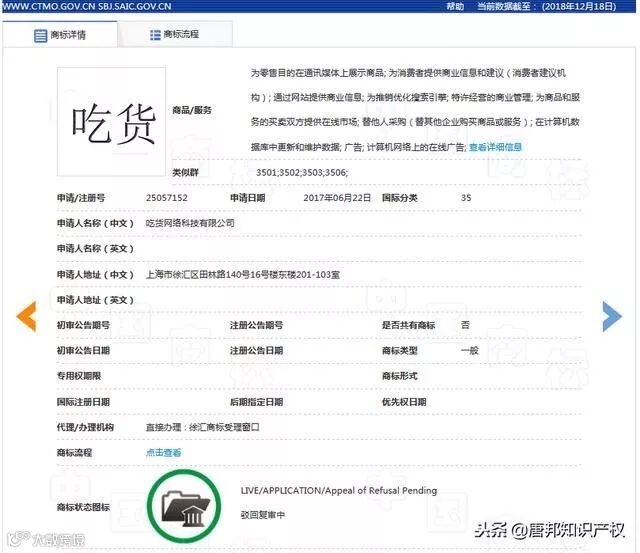Image resolution: width=640 pixels, height=553 pixels.
Task: Select applicant name 吃货网络科技有限公司
Action: point(190,223)
